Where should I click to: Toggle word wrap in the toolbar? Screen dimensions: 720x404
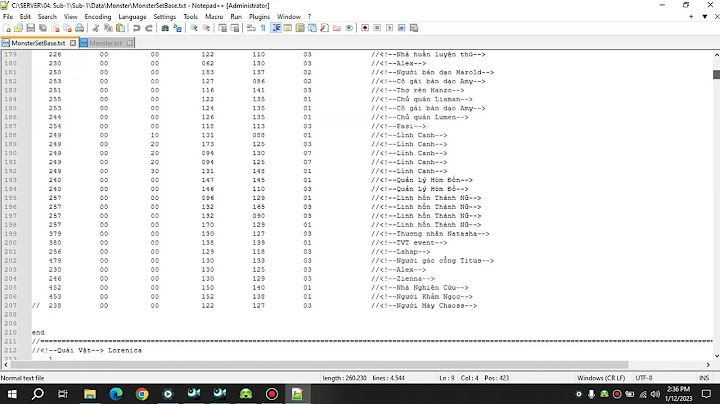251,28
